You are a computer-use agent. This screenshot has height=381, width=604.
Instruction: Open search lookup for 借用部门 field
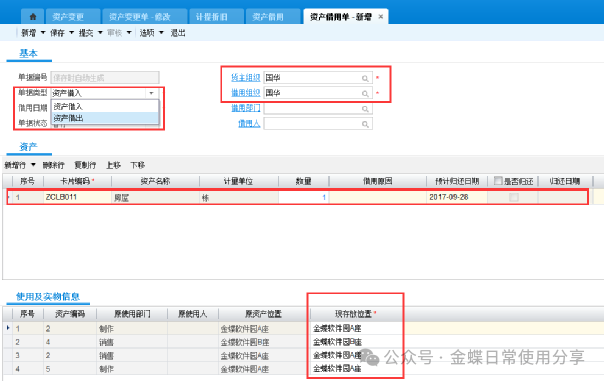coord(365,109)
